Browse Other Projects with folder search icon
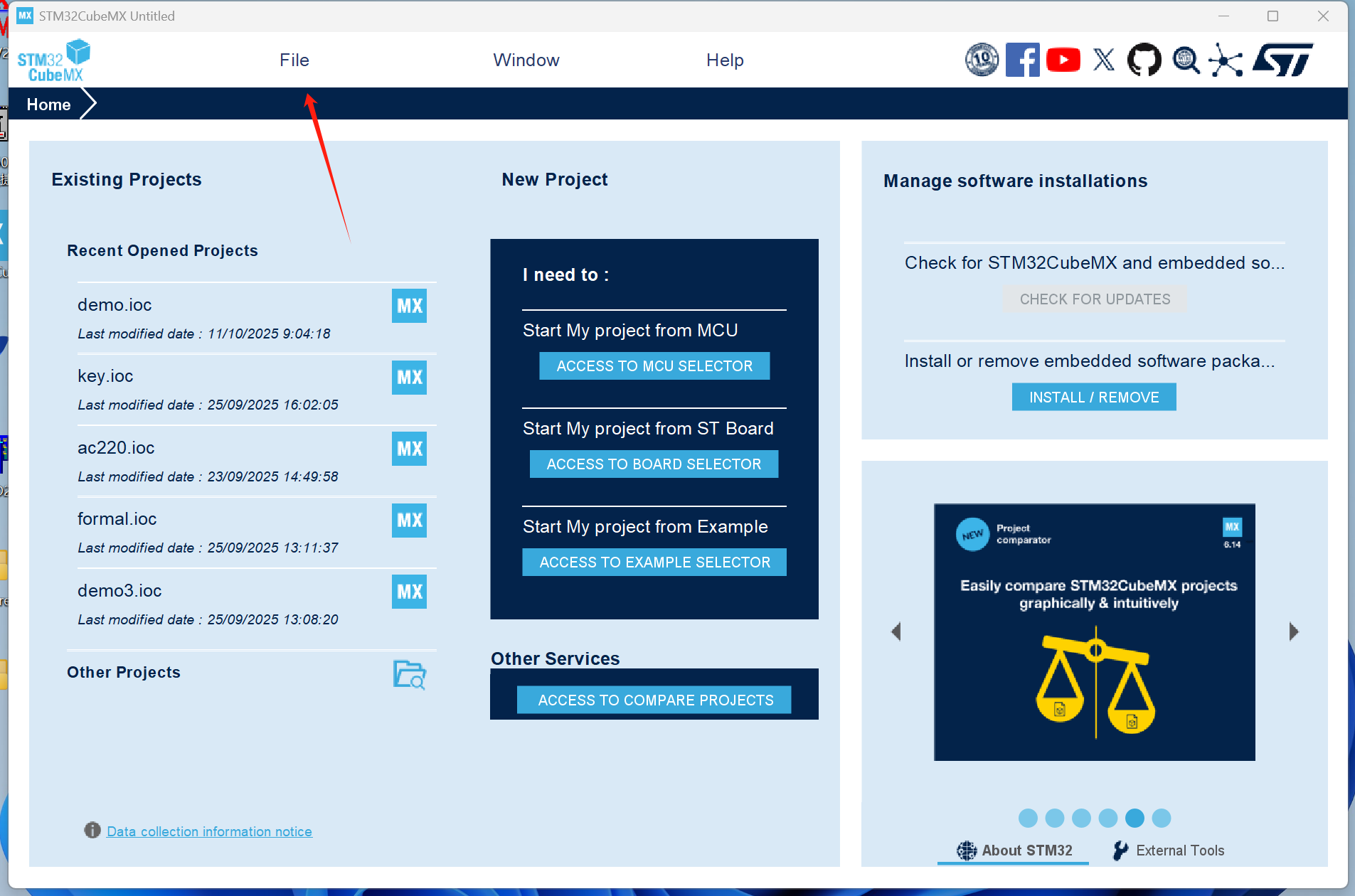Viewport: 1355px width, 896px height. 410,674
